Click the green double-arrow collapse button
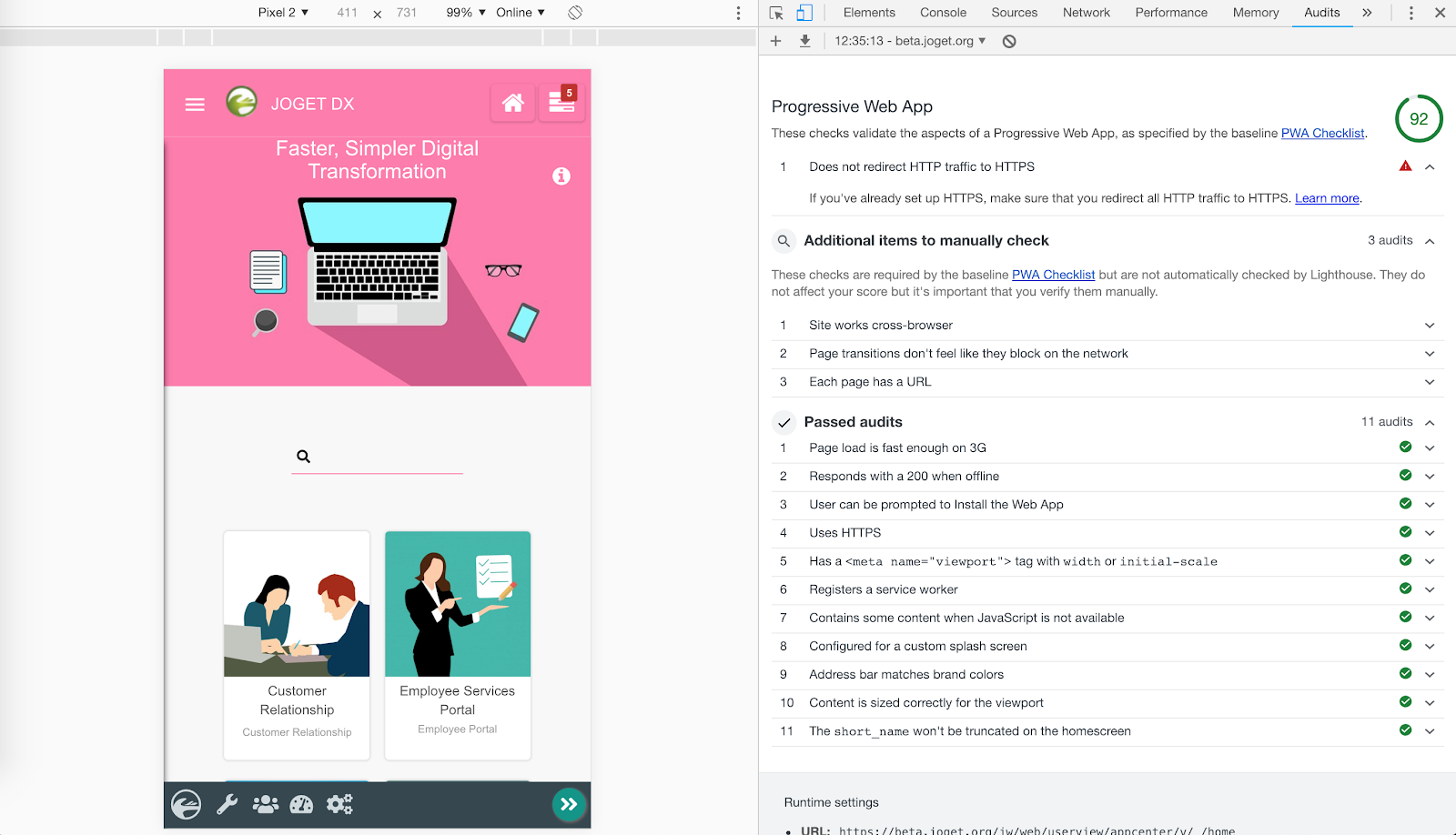1456x835 pixels. 569,804
